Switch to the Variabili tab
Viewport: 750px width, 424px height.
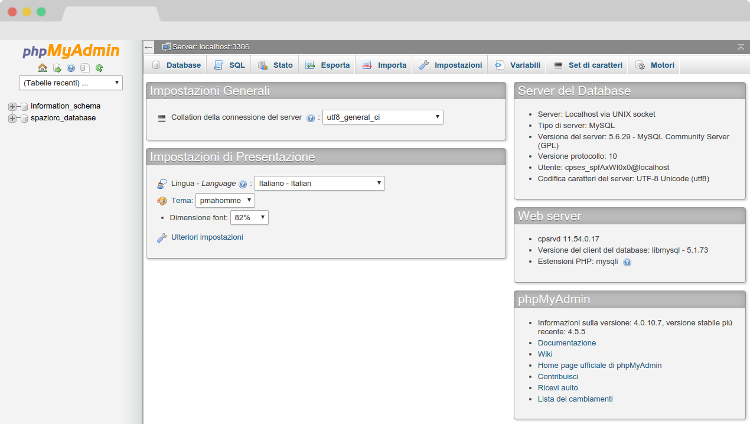pyautogui.click(x=518, y=65)
